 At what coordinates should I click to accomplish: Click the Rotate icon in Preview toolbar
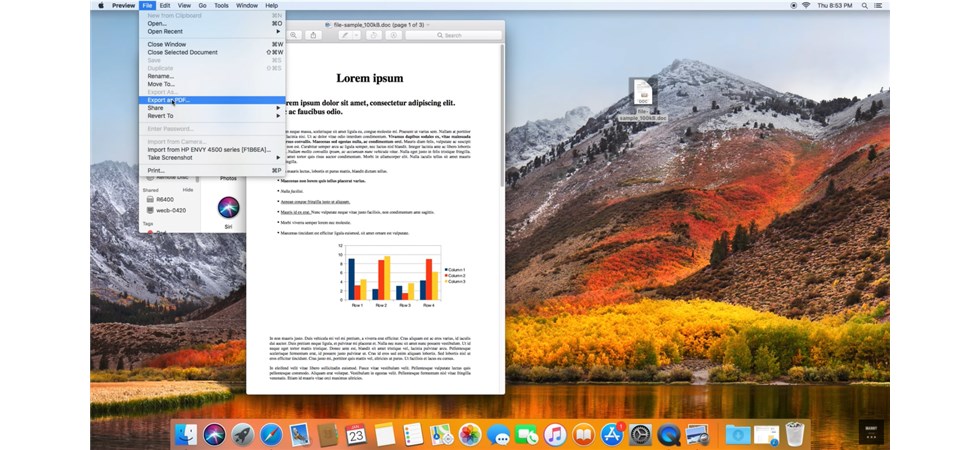click(x=376, y=35)
